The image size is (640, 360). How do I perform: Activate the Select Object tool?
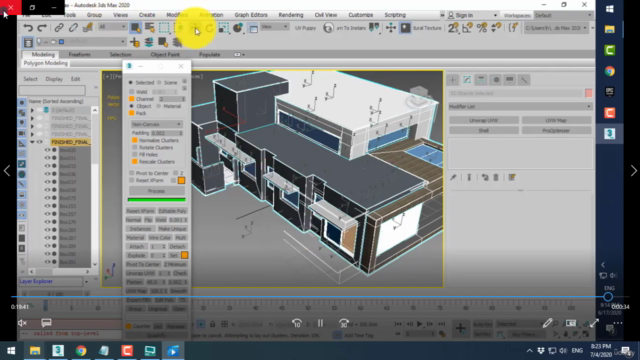click(135, 28)
